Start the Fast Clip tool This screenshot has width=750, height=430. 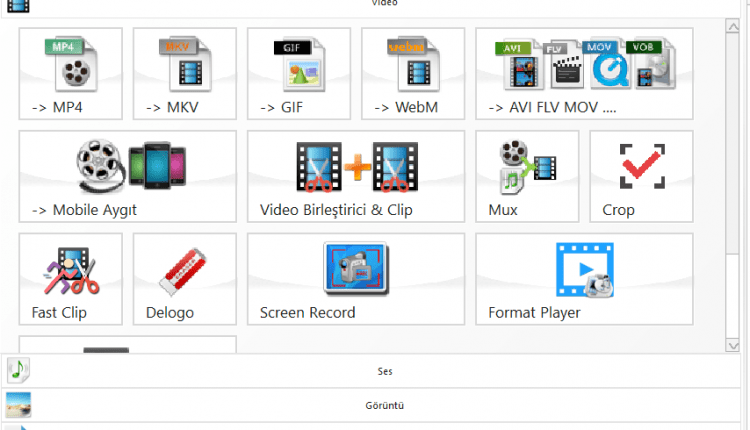[70, 279]
